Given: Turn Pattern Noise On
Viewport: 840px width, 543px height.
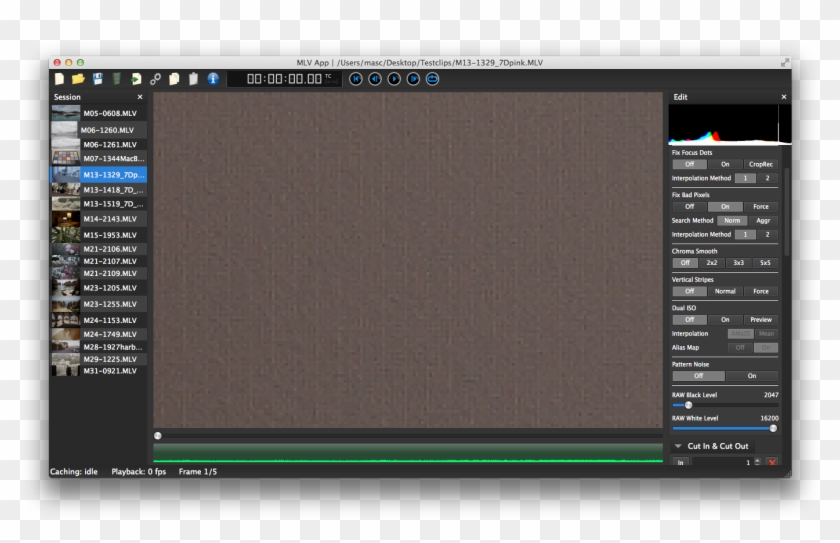Looking at the screenshot, I should coord(752,376).
